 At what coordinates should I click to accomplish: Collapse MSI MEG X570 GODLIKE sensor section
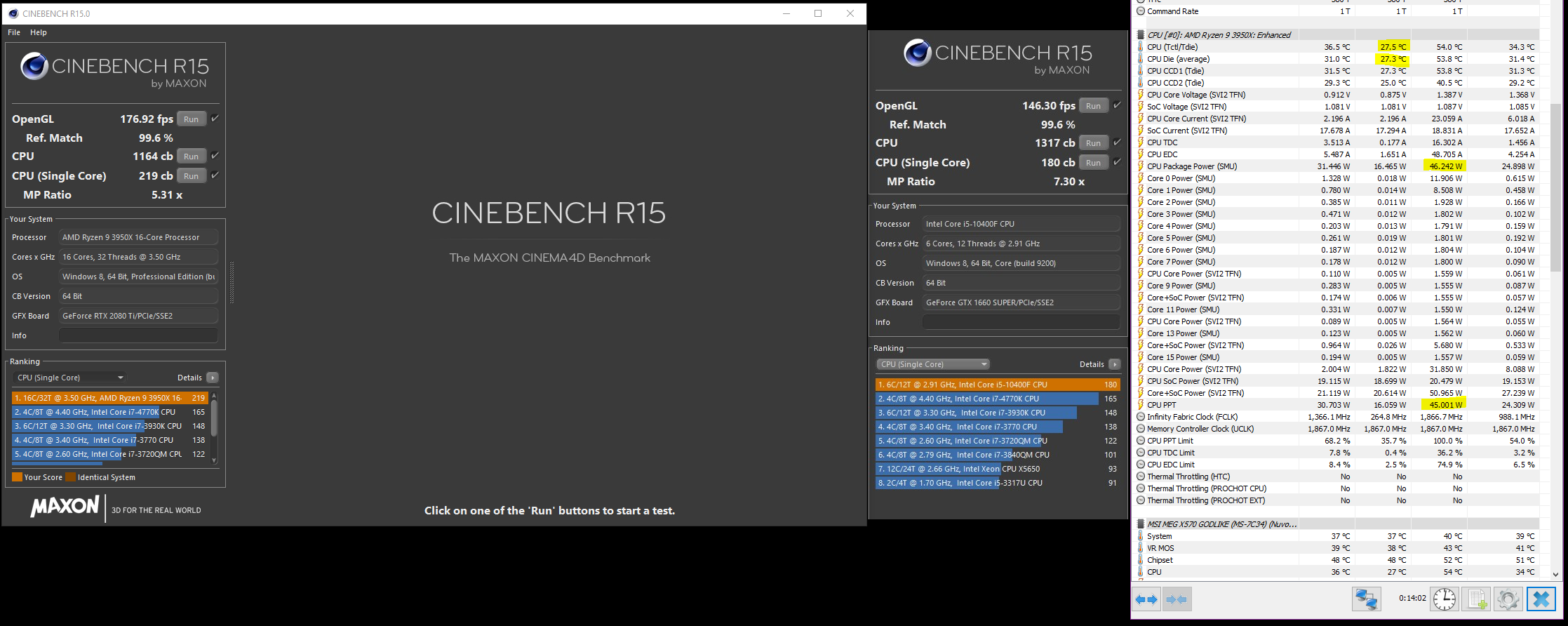click(1141, 524)
